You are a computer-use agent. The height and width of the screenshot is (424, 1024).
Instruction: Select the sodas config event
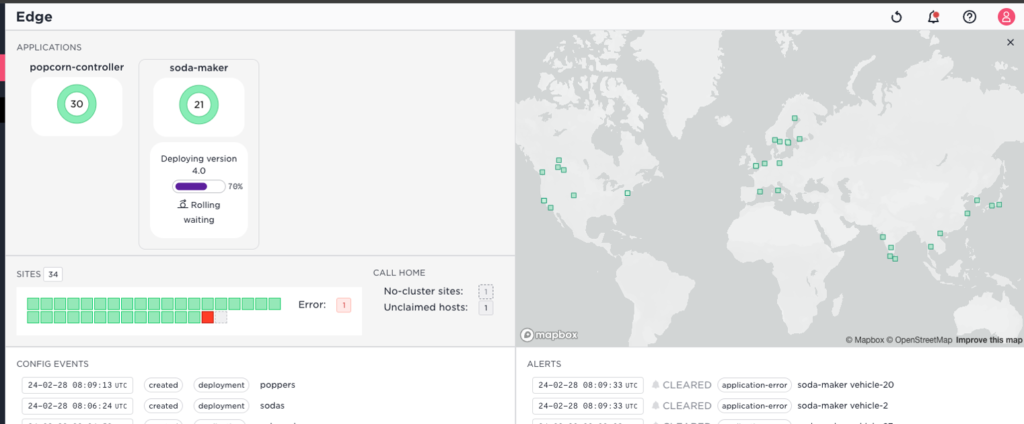point(272,405)
